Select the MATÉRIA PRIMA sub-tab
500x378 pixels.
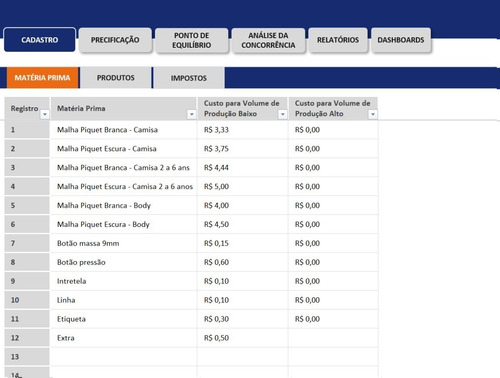click(42, 78)
